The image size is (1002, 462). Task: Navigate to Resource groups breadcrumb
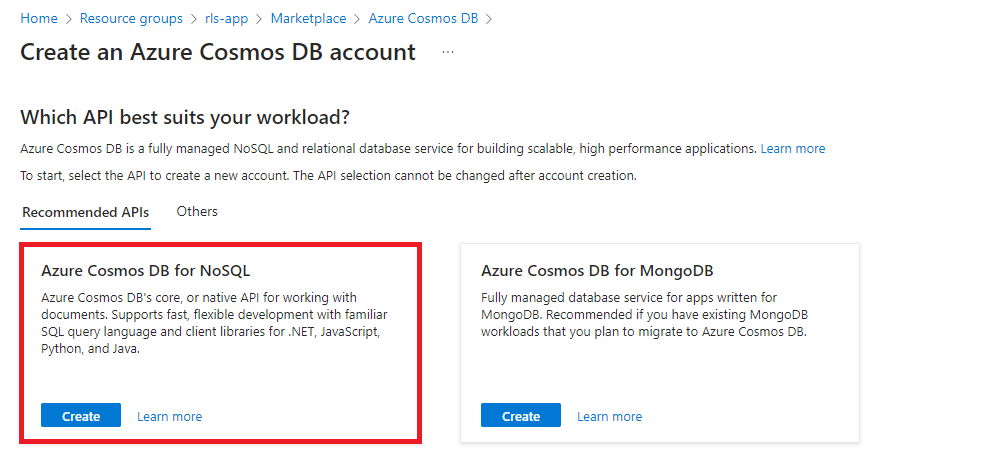pyautogui.click(x=131, y=19)
